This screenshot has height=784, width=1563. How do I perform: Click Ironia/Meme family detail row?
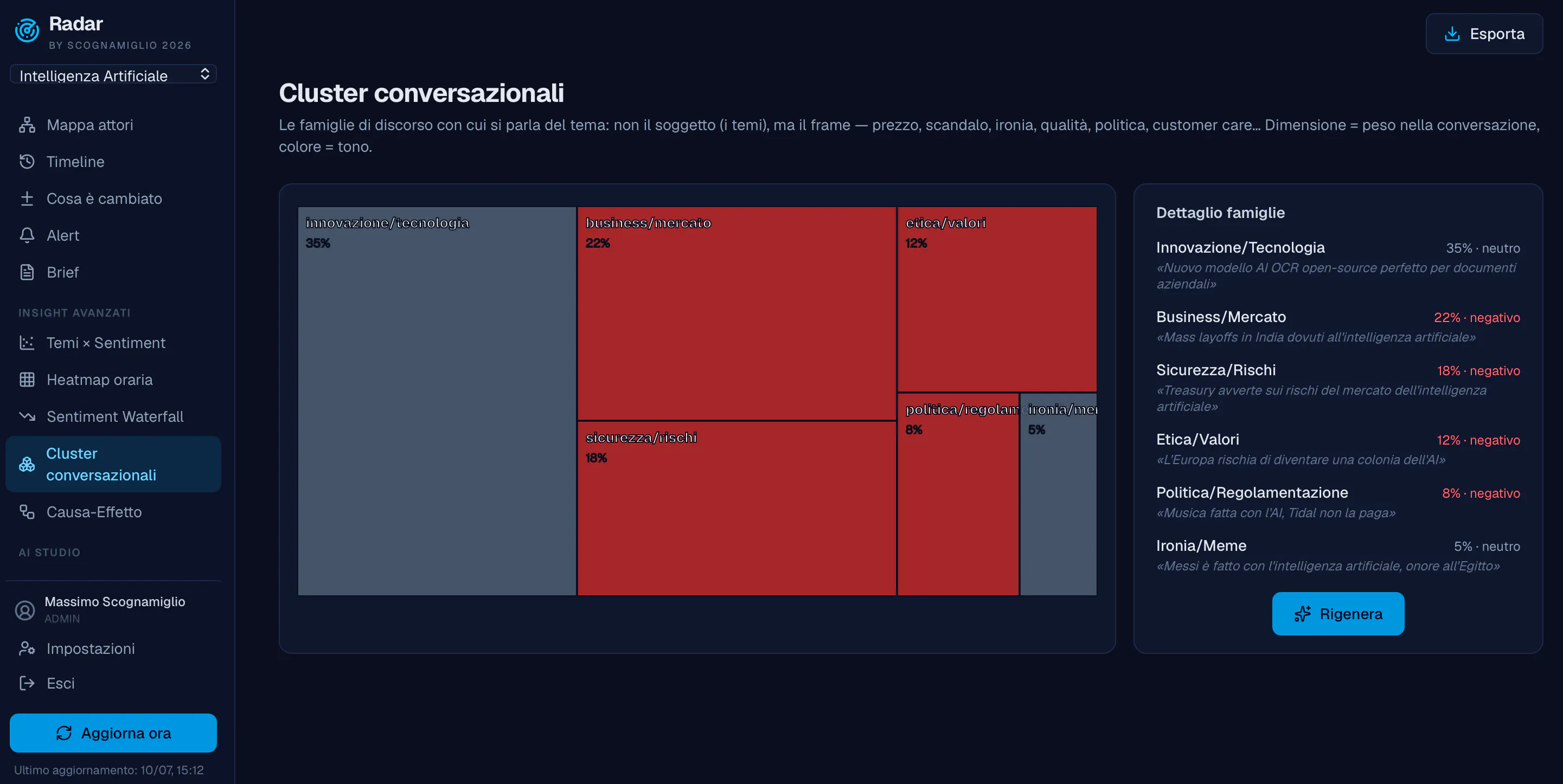pos(1338,555)
